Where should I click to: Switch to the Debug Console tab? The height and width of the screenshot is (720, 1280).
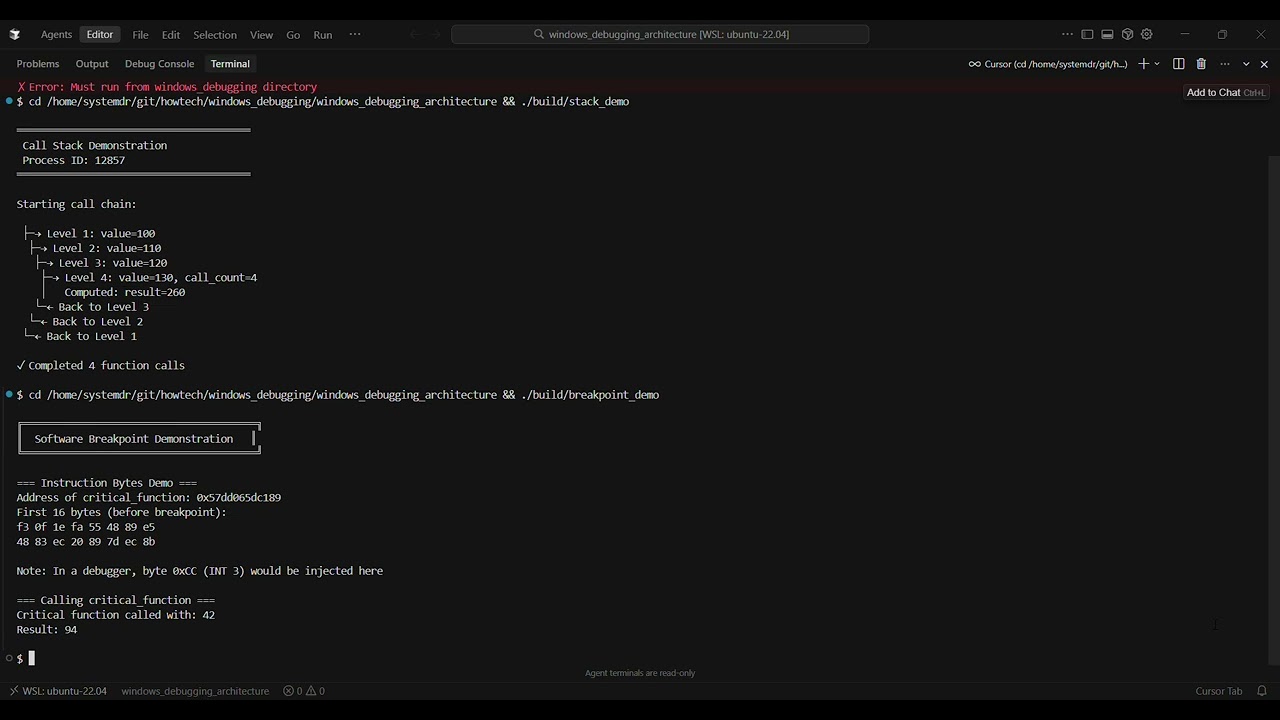(x=159, y=64)
